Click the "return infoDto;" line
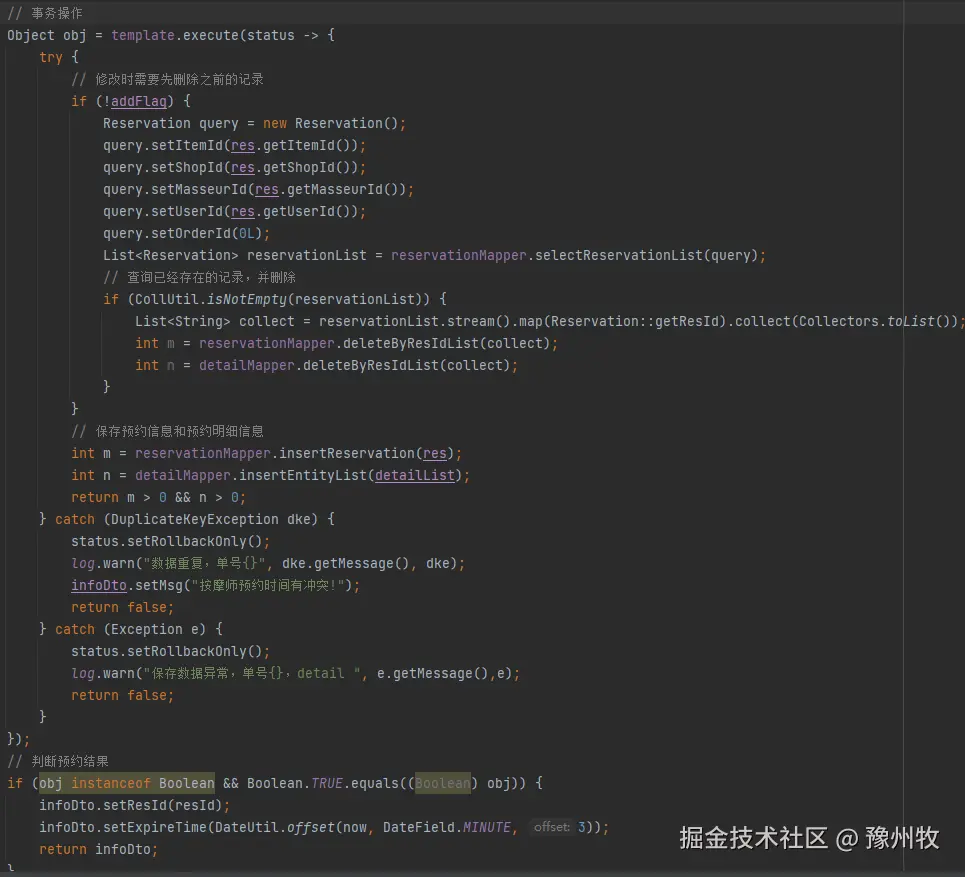Image resolution: width=965 pixels, height=877 pixels. coord(98,850)
